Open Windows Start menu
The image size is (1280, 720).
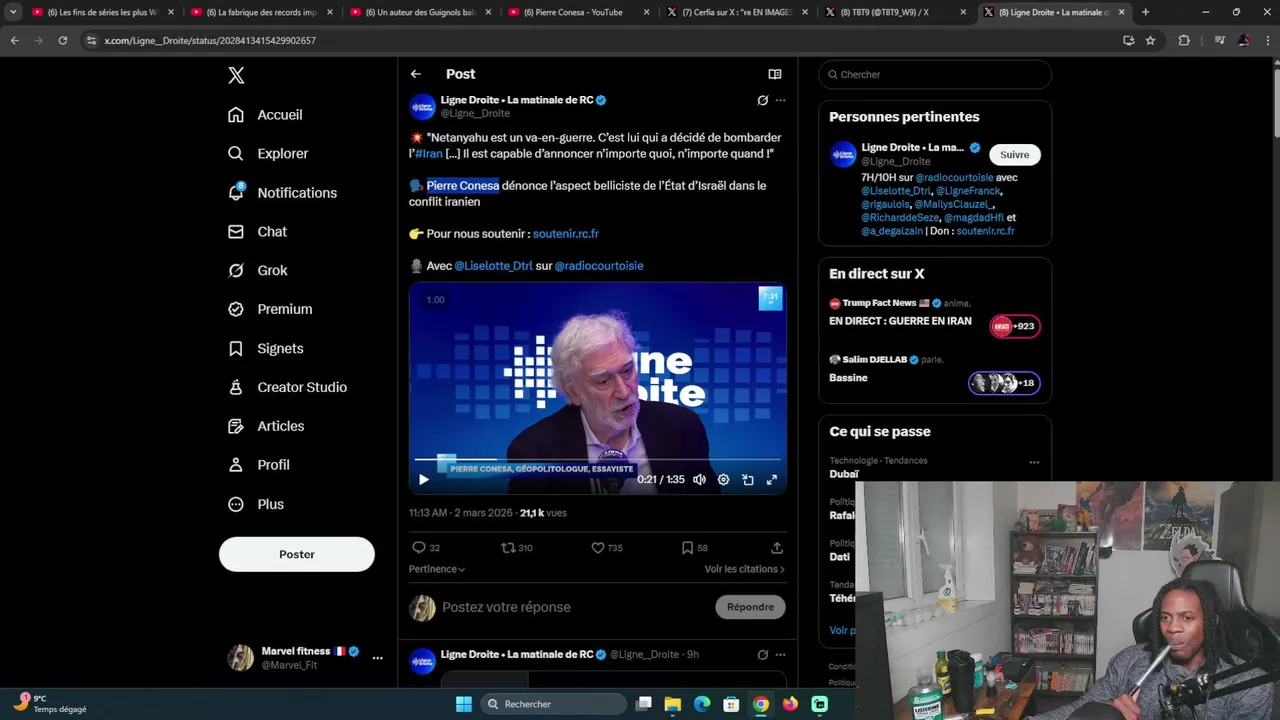[464, 704]
